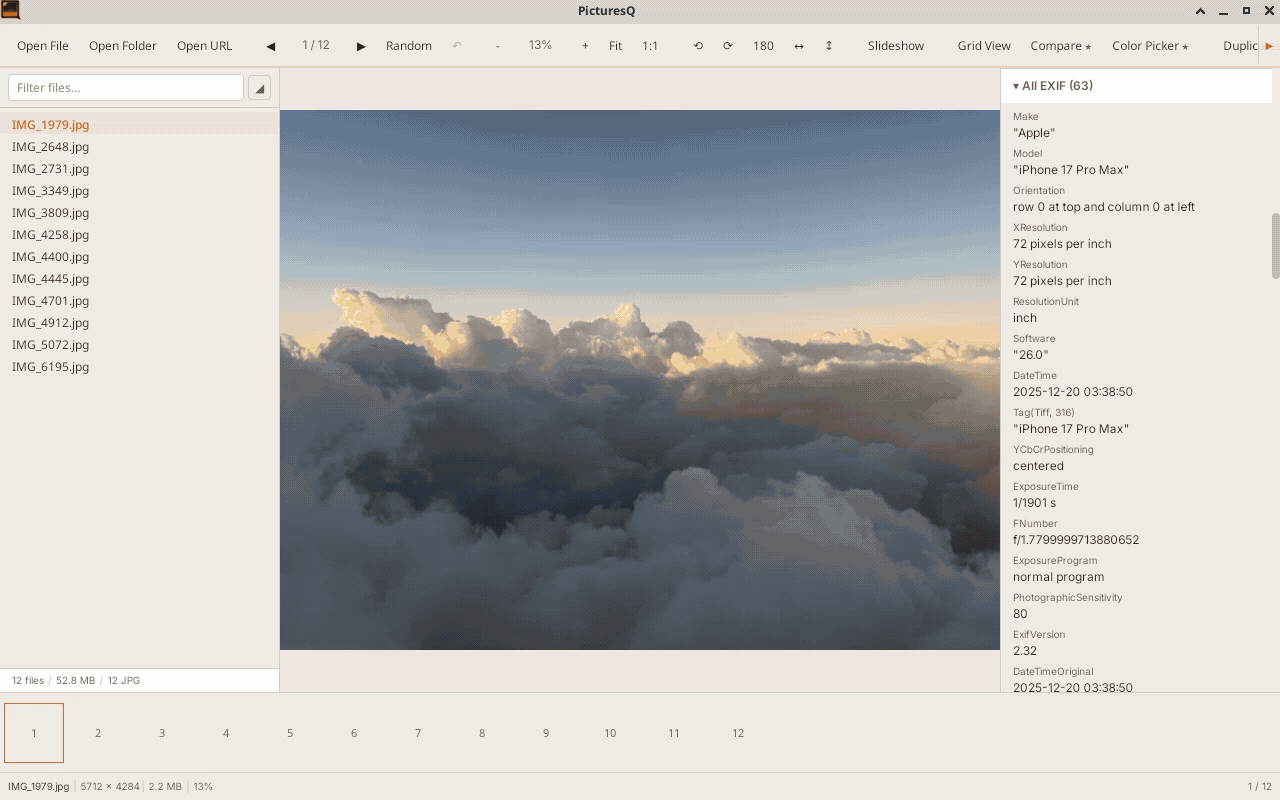Screen dimensions: 1280x800
Task: Select thumbnail 2 in filmstrip
Action: point(98,733)
